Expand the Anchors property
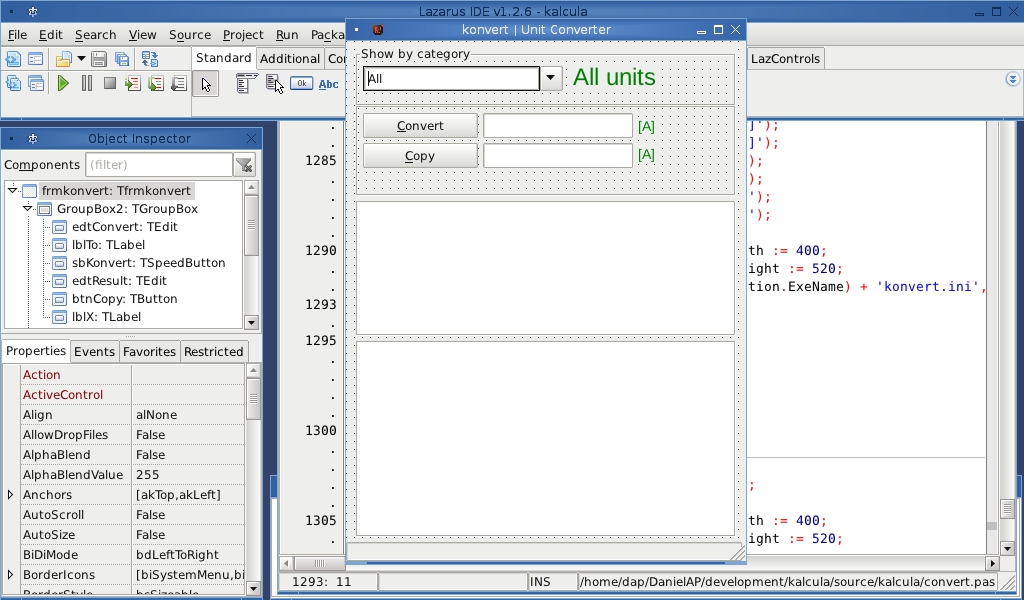The image size is (1024, 600). 10,495
